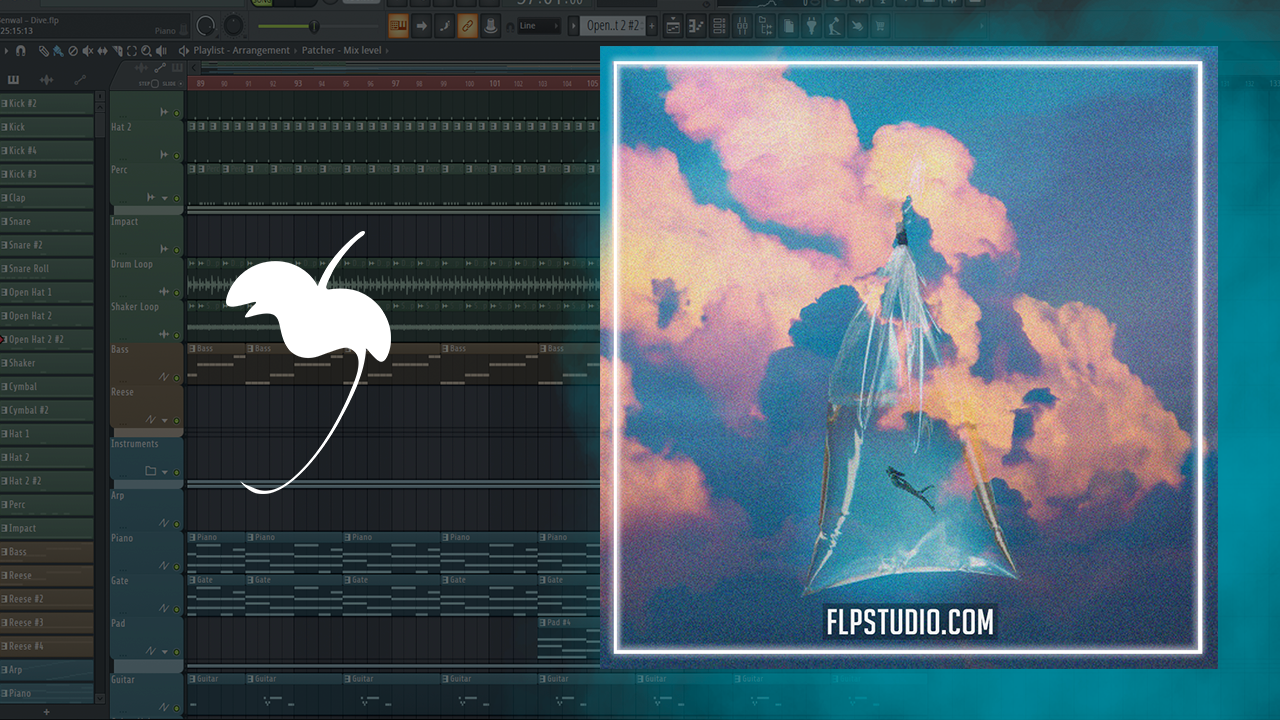Image resolution: width=1280 pixels, height=720 pixels.
Task: Toggle mute on the Bass track
Action: 177,377
